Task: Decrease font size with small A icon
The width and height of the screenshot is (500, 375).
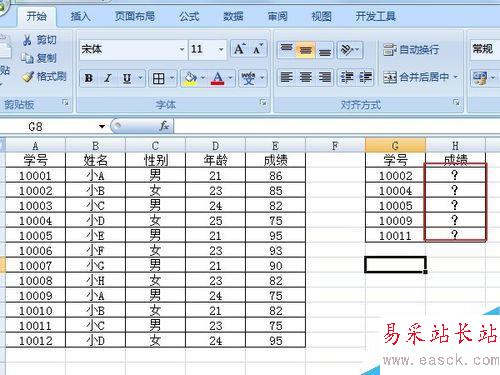Action: (x=258, y=49)
